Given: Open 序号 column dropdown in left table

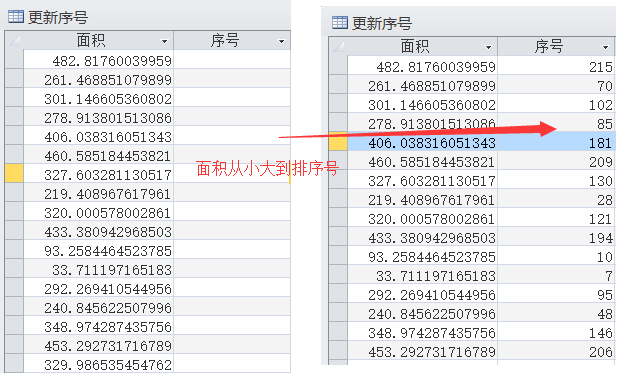Looking at the screenshot, I should click(x=281, y=41).
